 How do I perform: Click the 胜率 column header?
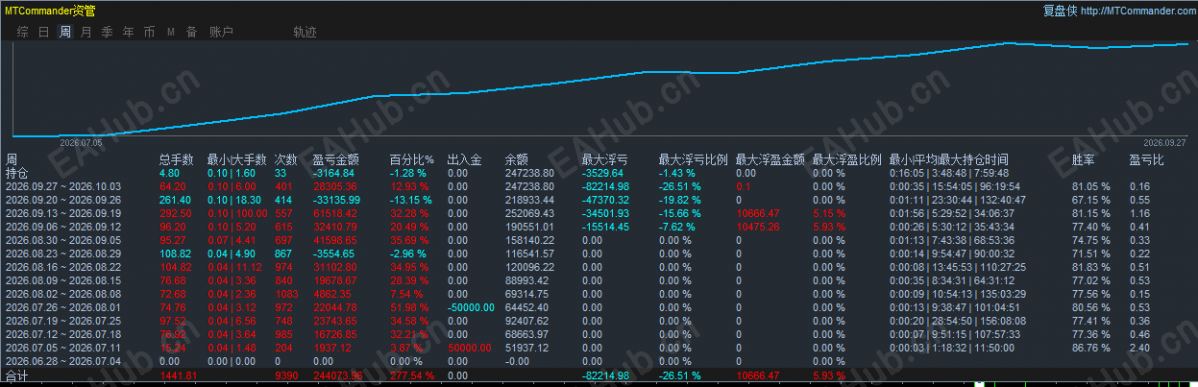tap(1083, 160)
